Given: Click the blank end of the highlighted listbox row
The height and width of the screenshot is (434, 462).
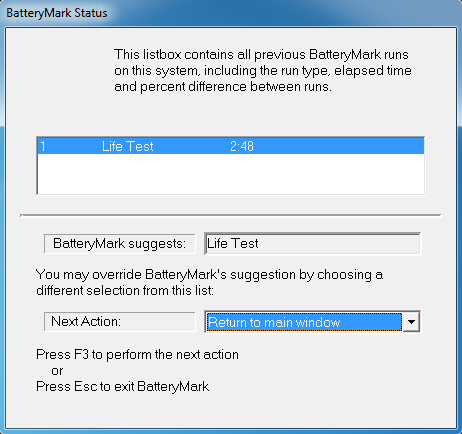Looking at the screenshot, I should [338, 146].
